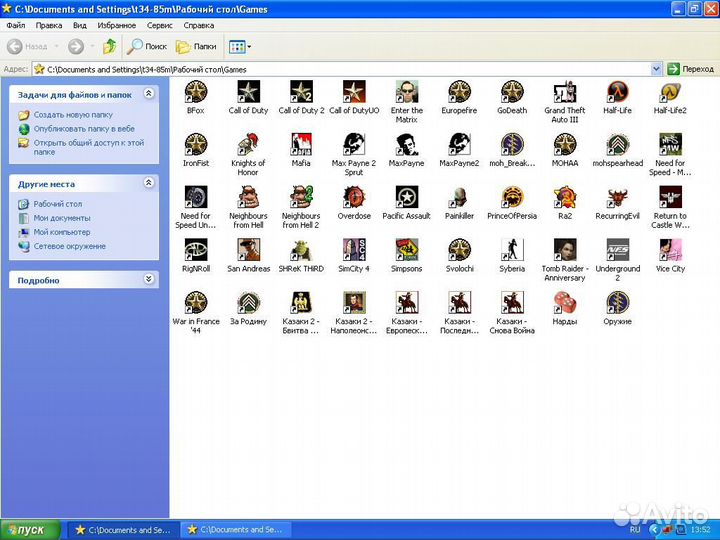The image size is (720, 540).
Task: Select the Mafia game shortcut
Action: 301,150
